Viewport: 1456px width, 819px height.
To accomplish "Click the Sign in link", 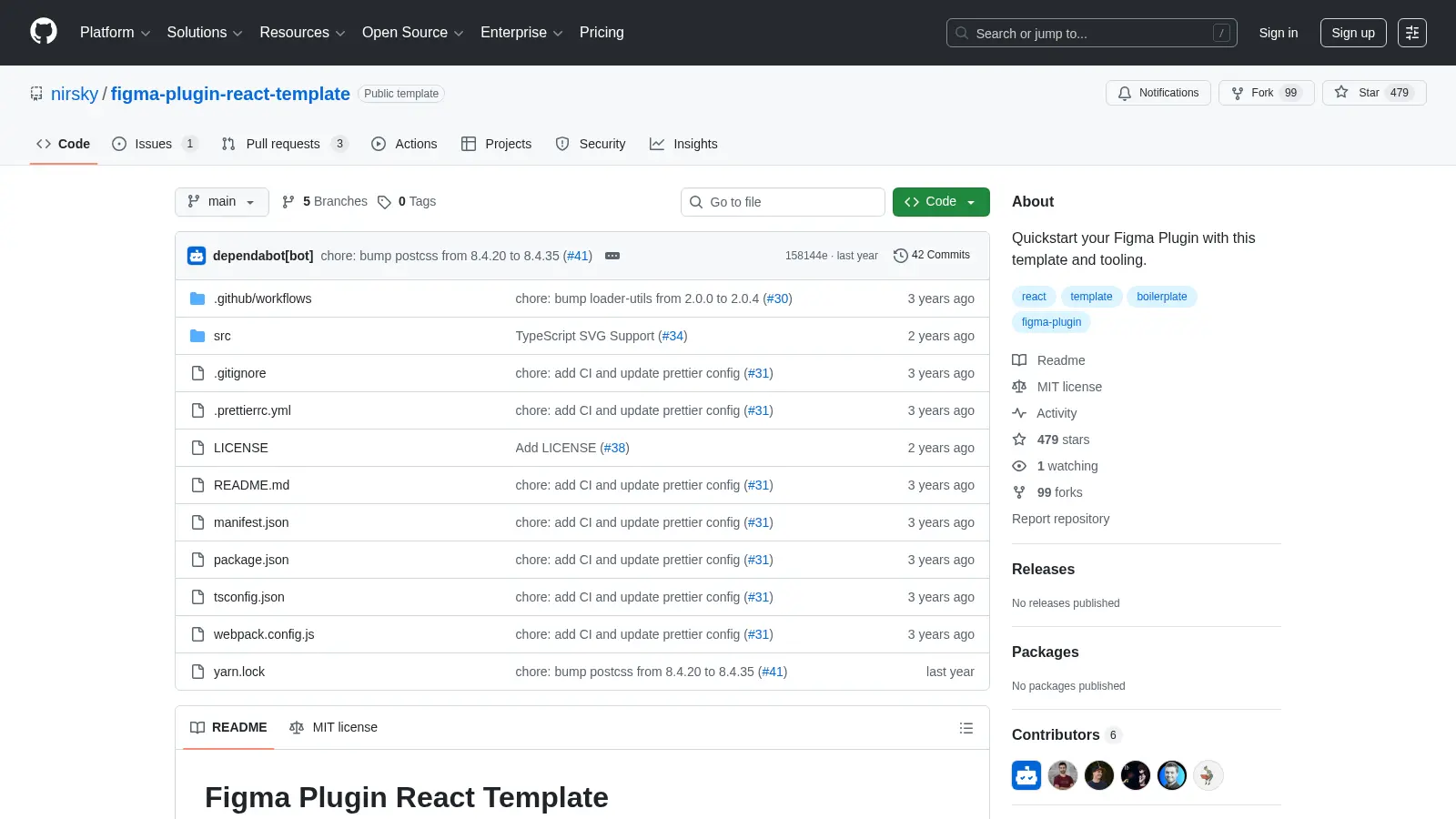I will coord(1279,33).
